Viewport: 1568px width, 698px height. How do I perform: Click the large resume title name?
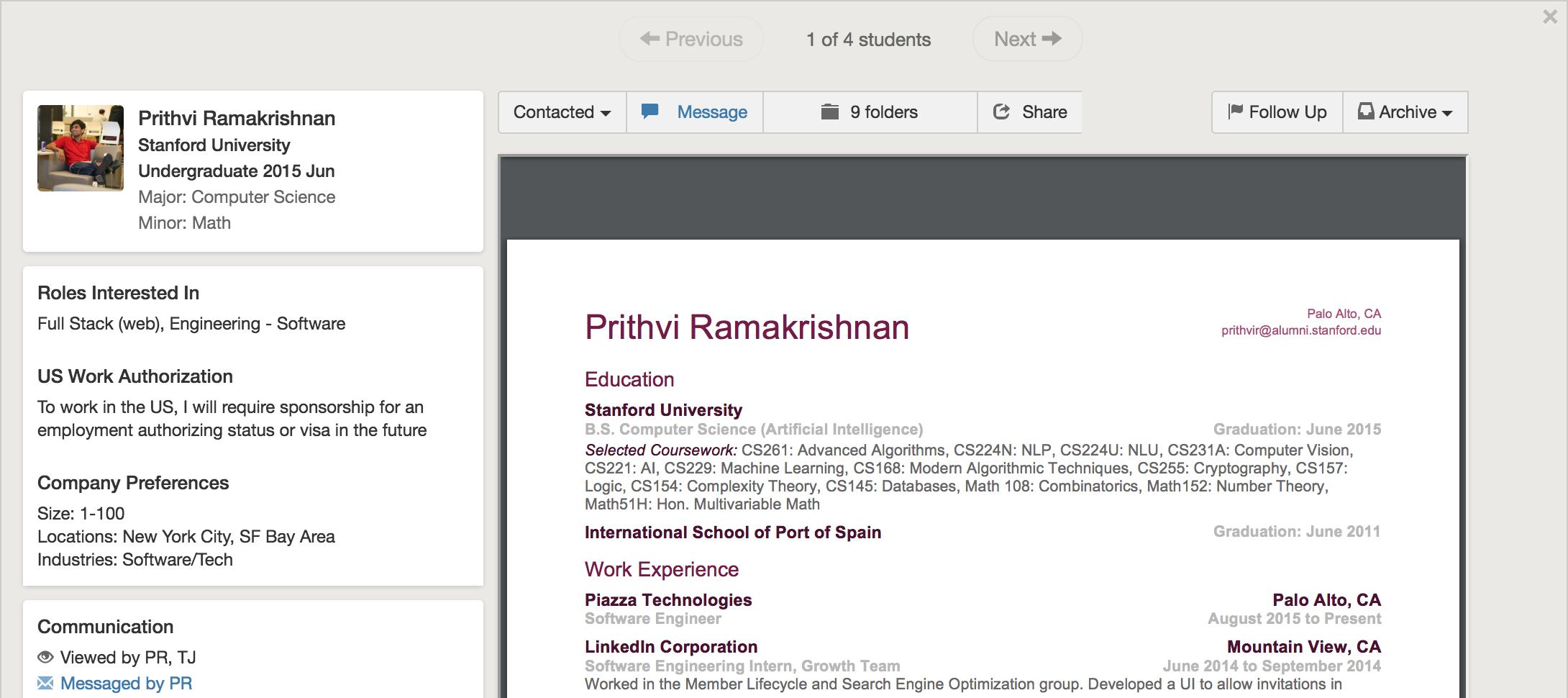tap(747, 327)
